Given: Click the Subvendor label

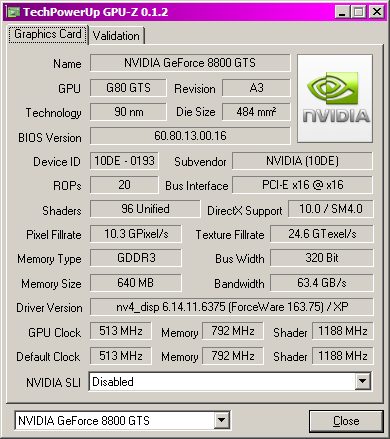Looking at the screenshot, I should click(x=200, y=162).
